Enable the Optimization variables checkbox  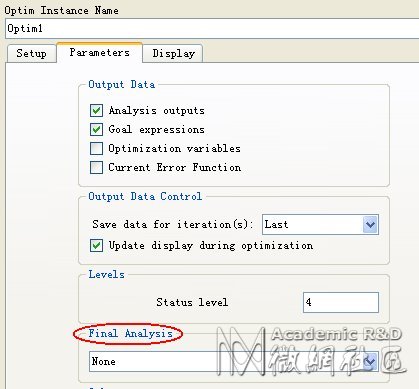point(96,148)
